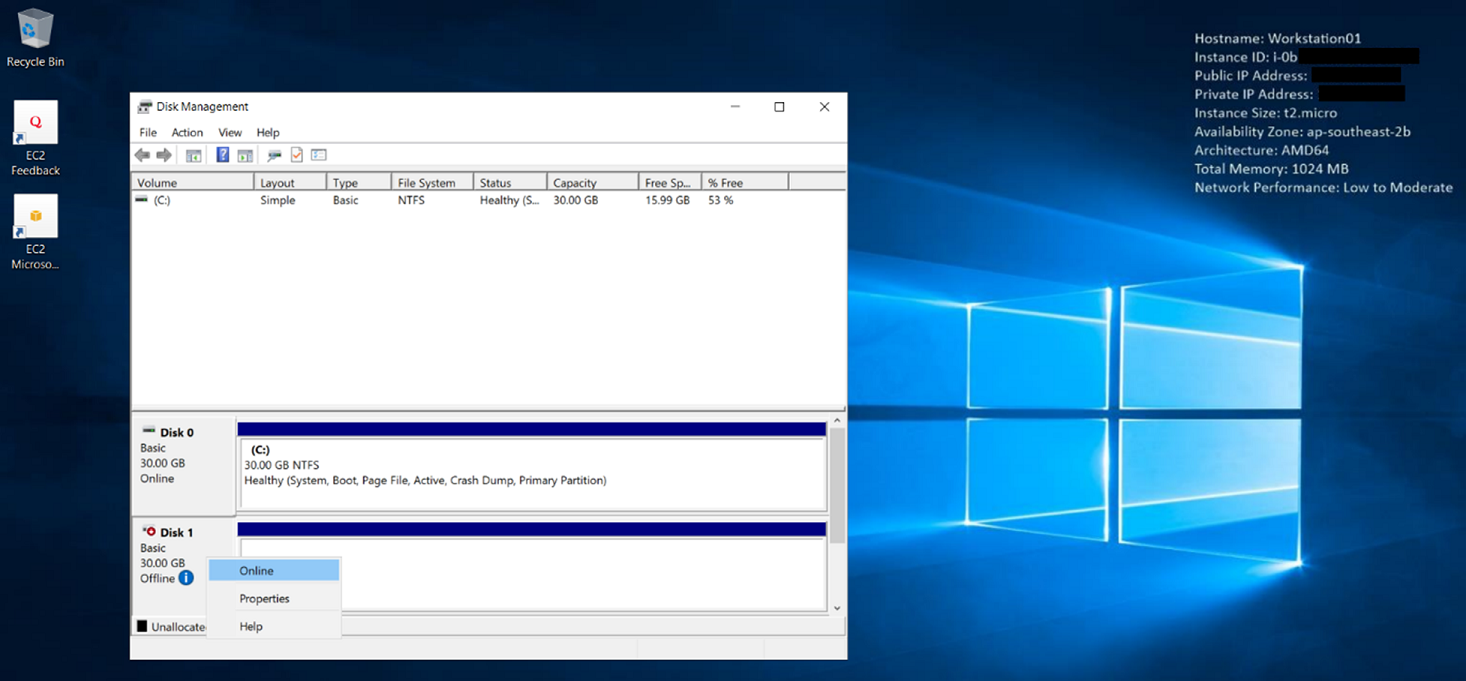Sort by the Status column header
1466x681 pixels.
point(511,183)
